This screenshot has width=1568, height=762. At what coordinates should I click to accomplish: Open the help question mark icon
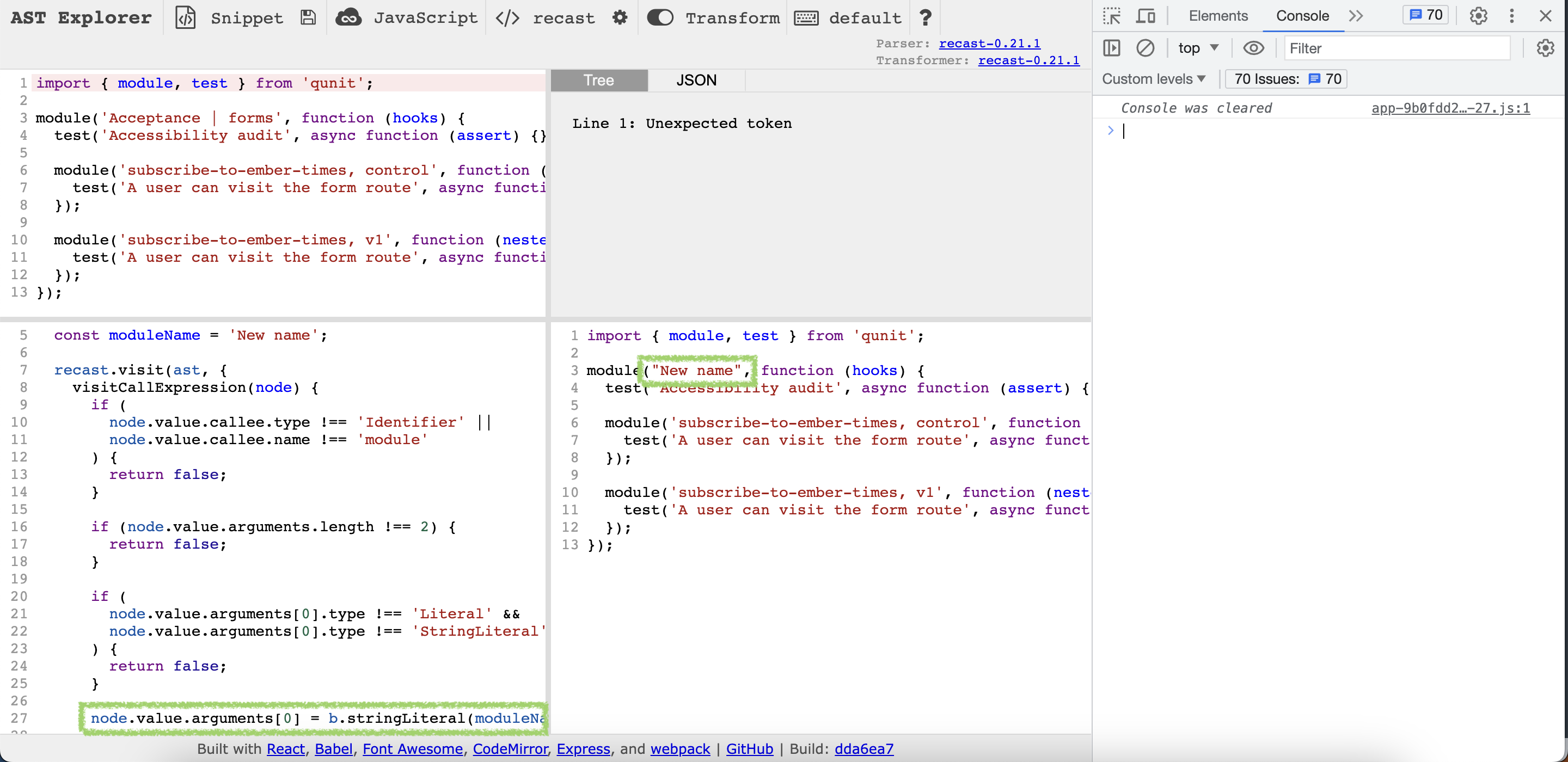pyautogui.click(x=925, y=17)
